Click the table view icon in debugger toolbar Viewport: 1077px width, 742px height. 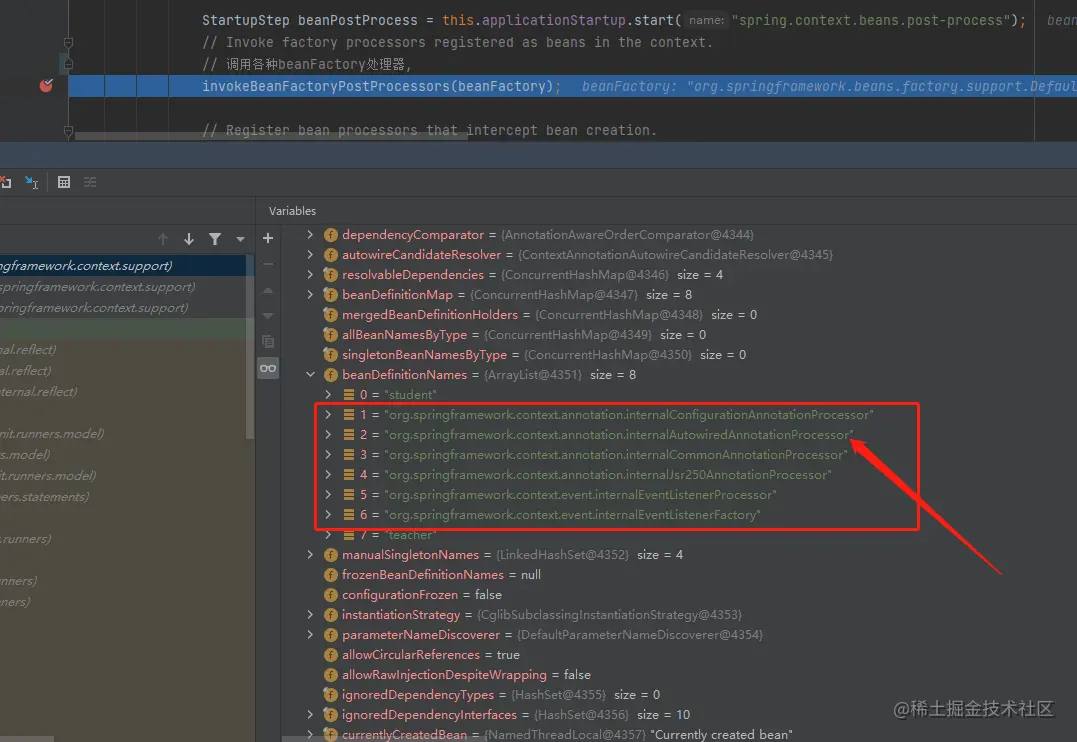pos(64,182)
